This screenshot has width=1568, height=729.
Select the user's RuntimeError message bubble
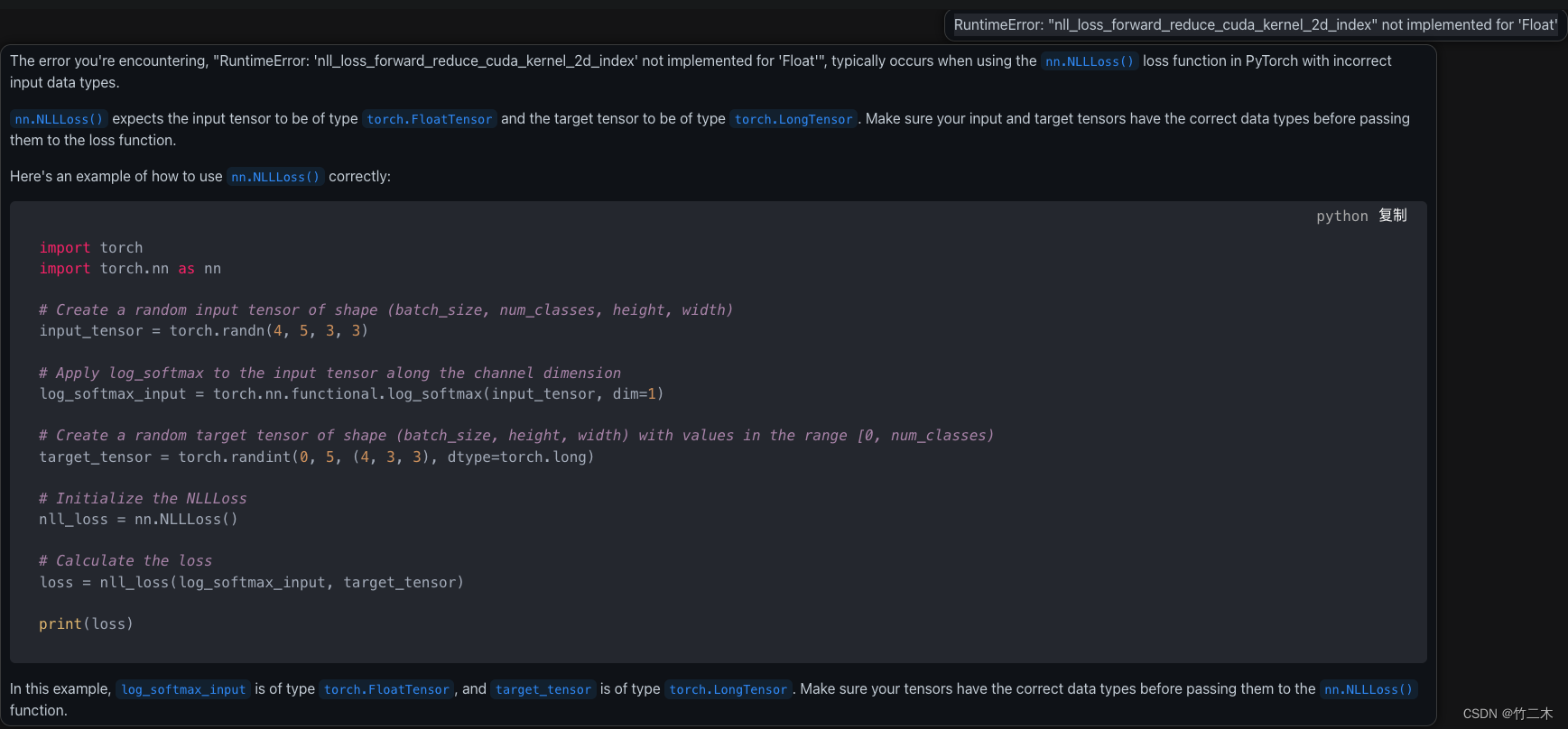1255,25
